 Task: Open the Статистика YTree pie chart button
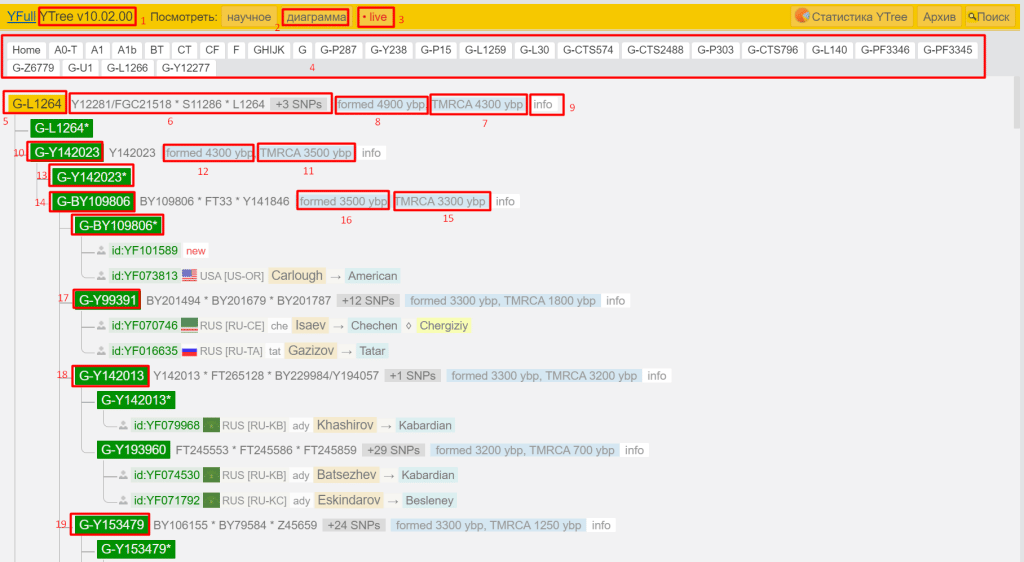tap(851, 17)
